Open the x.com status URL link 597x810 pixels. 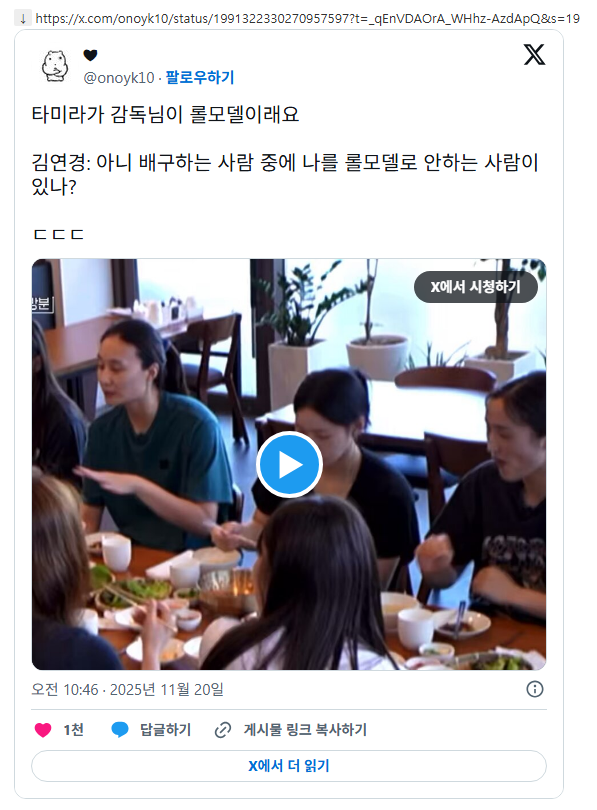click(307, 19)
